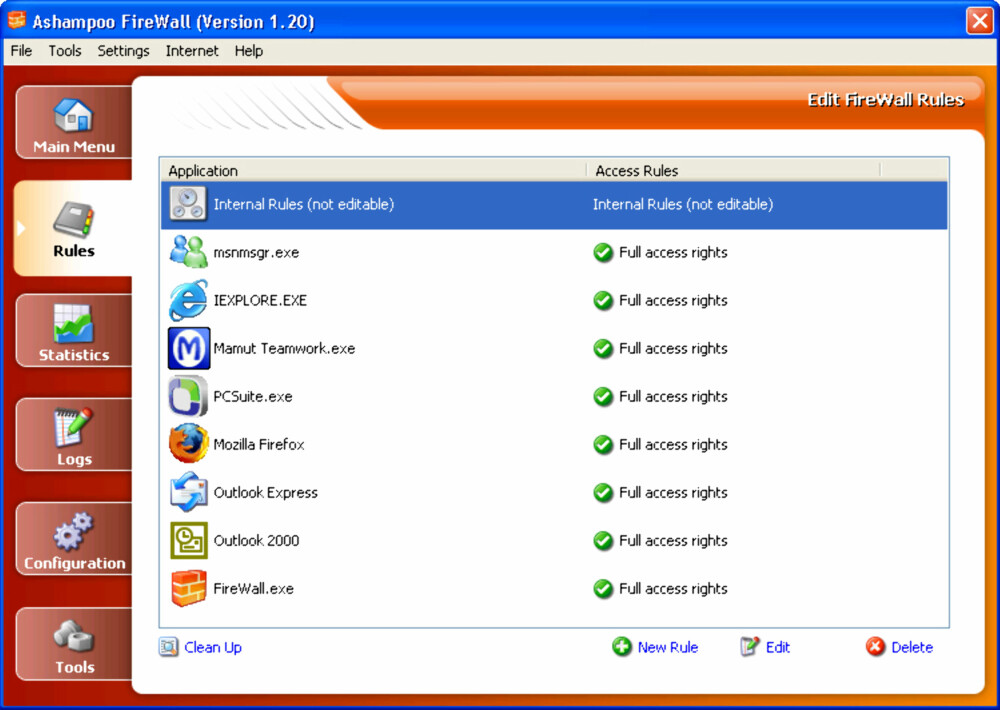Open the File menu
This screenshot has height=710, width=1000.
[x=21, y=51]
